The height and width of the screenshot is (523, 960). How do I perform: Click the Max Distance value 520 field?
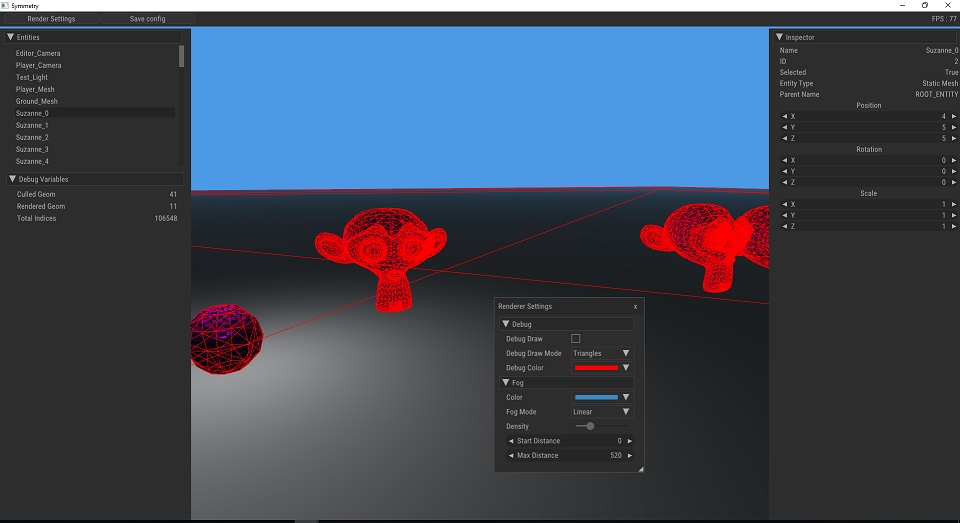click(x=570, y=456)
